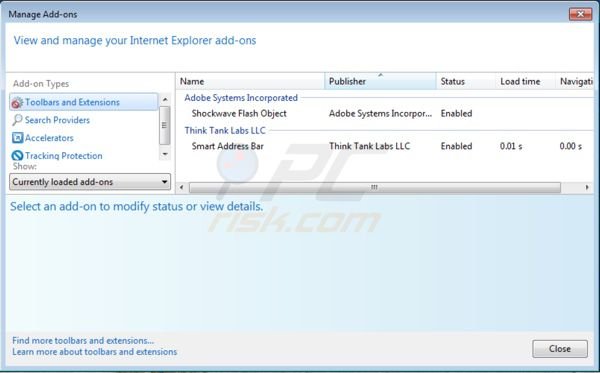Open Search Providers add-on type
Viewport: 600px width, 373px height.
click(57, 120)
